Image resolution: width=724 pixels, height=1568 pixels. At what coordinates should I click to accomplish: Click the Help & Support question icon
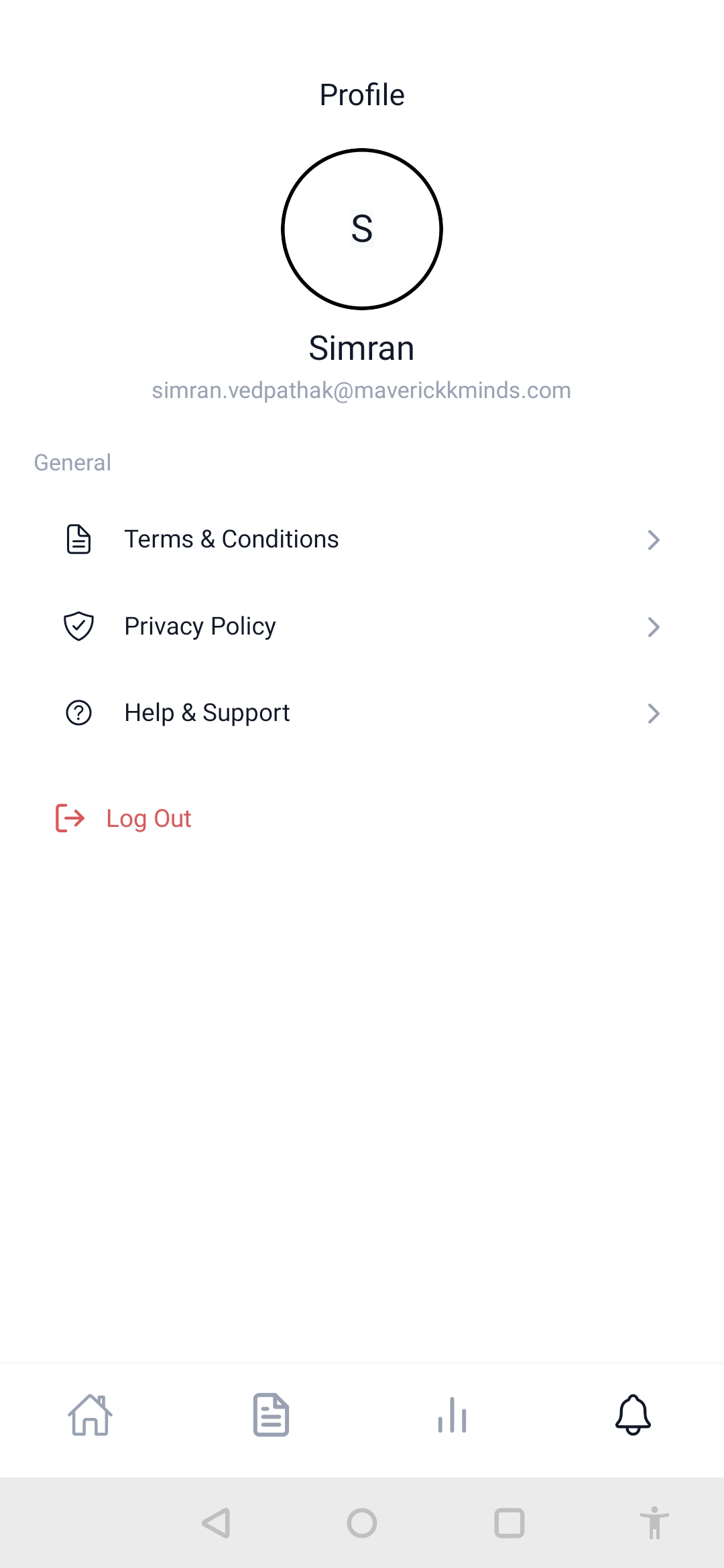click(x=78, y=713)
